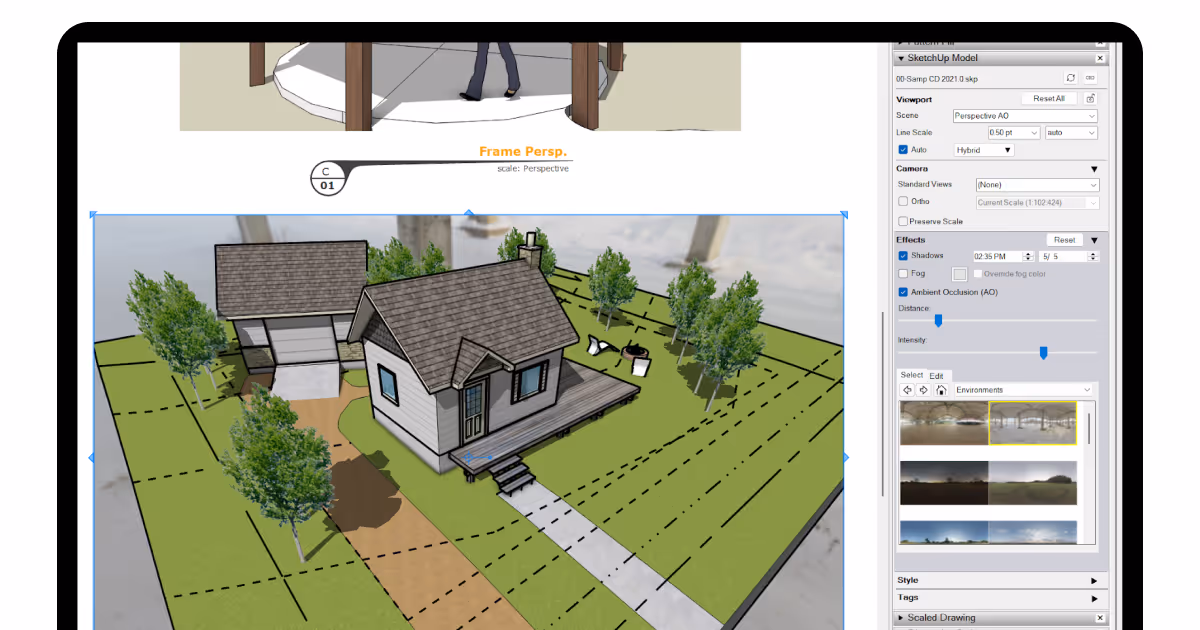Collapse the SketchUp Model panel header
1200x630 pixels.
click(x=901, y=59)
